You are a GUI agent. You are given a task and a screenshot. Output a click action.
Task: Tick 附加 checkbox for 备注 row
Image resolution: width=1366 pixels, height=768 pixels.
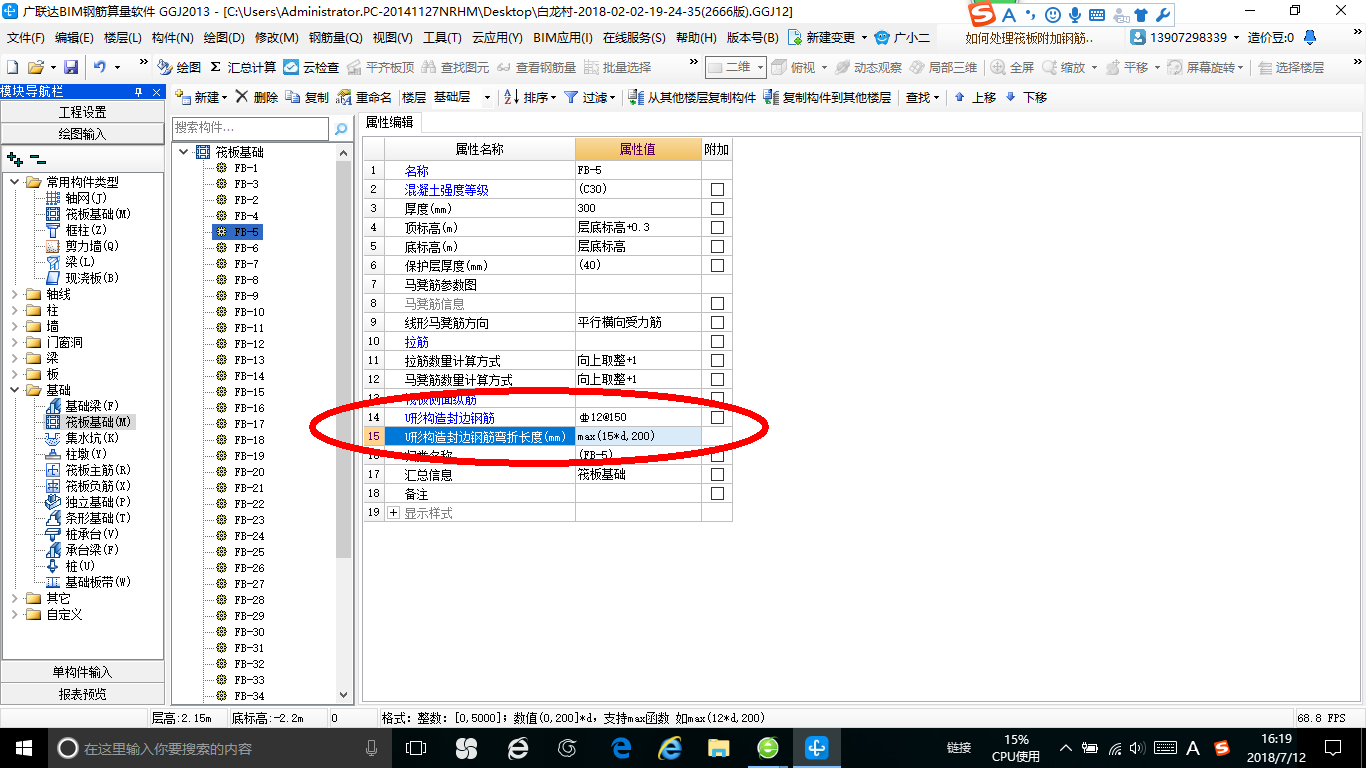click(x=717, y=493)
